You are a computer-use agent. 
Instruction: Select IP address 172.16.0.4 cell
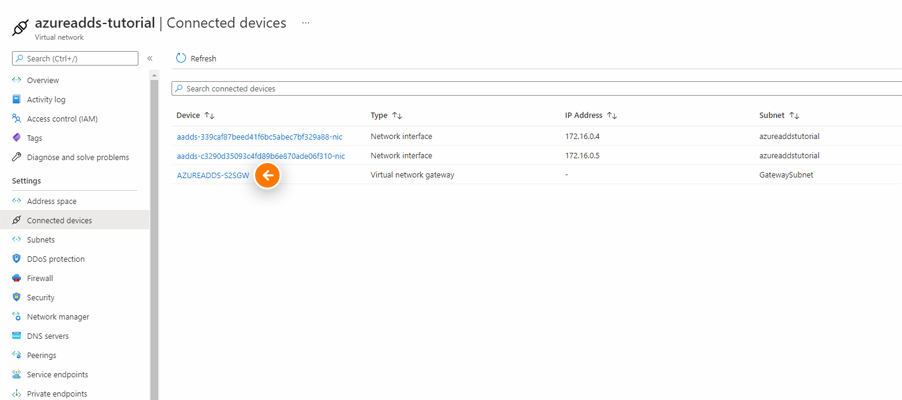coord(582,136)
